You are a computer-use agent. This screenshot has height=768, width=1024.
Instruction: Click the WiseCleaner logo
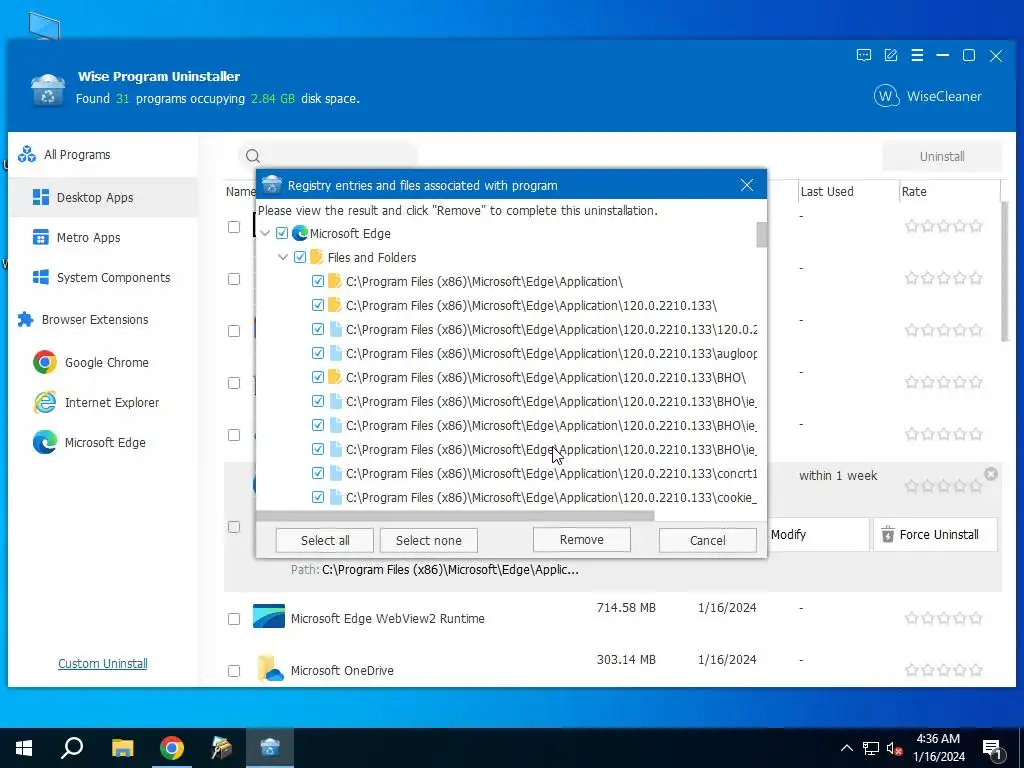pyautogui.click(x=928, y=96)
